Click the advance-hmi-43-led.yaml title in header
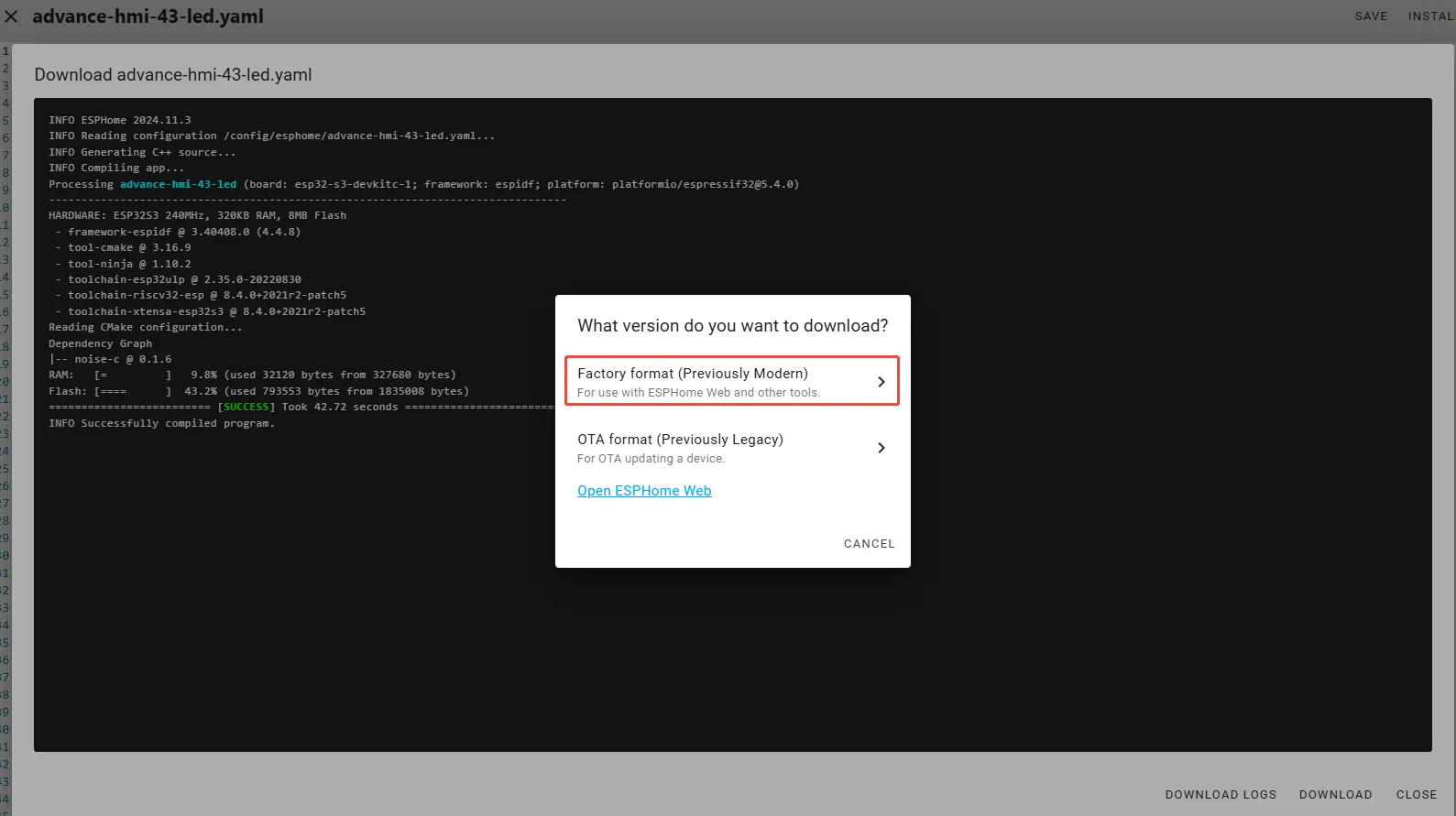The image size is (1456, 816). (x=148, y=16)
